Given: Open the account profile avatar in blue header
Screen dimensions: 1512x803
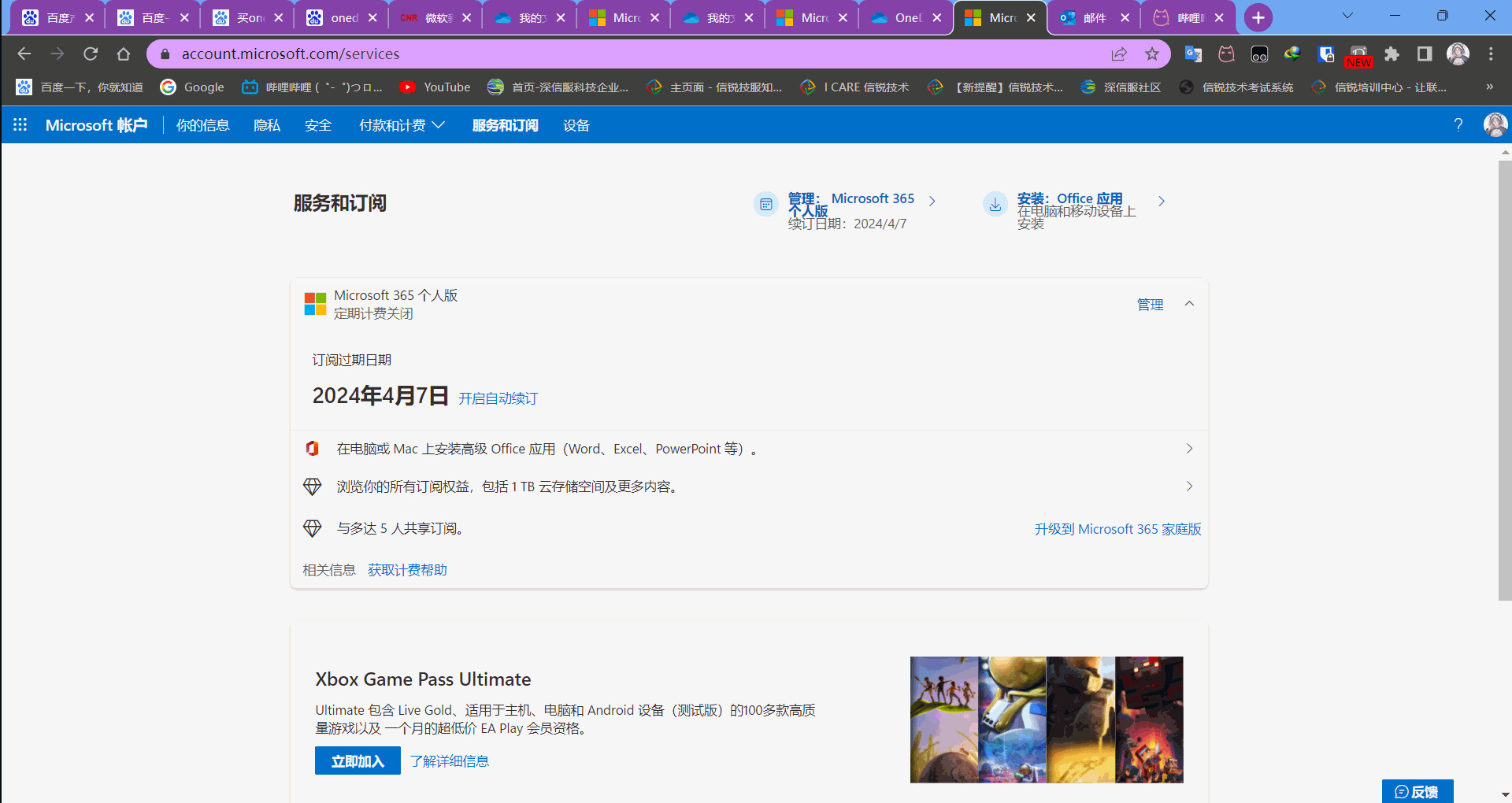Looking at the screenshot, I should (x=1495, y=124).
